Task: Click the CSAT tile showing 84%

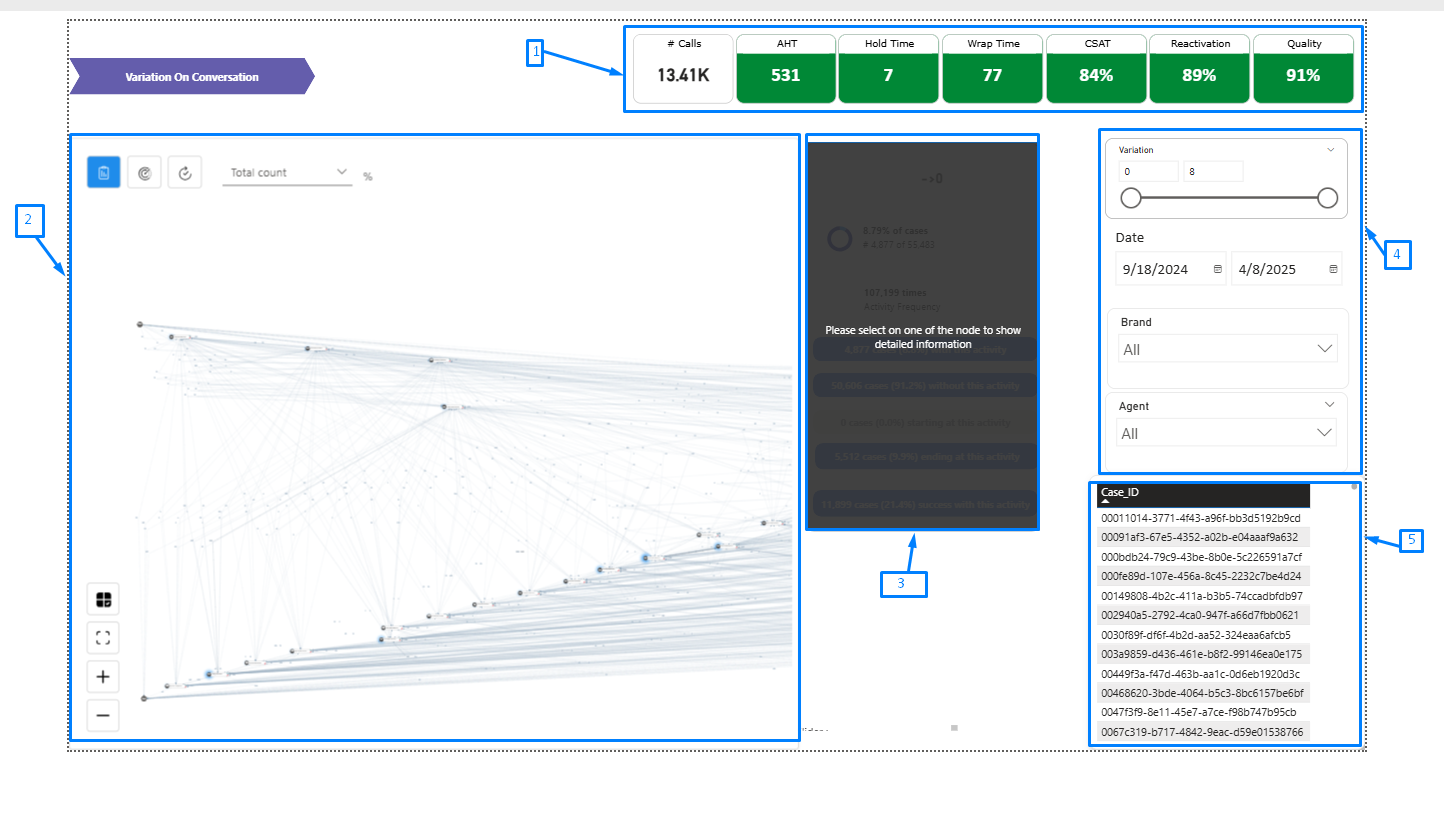Action: pyautogui.click(x=1096, y=77)
